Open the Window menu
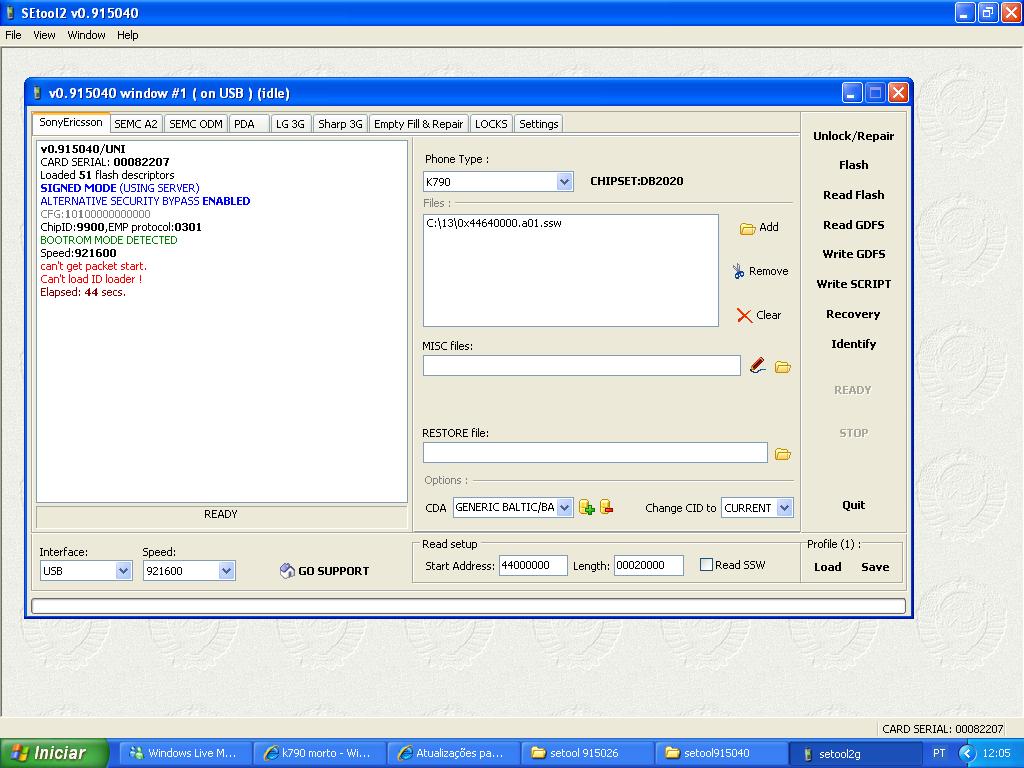Viewport: 1024px width, 768px height. pyautogui.click(x=86, y=35)
